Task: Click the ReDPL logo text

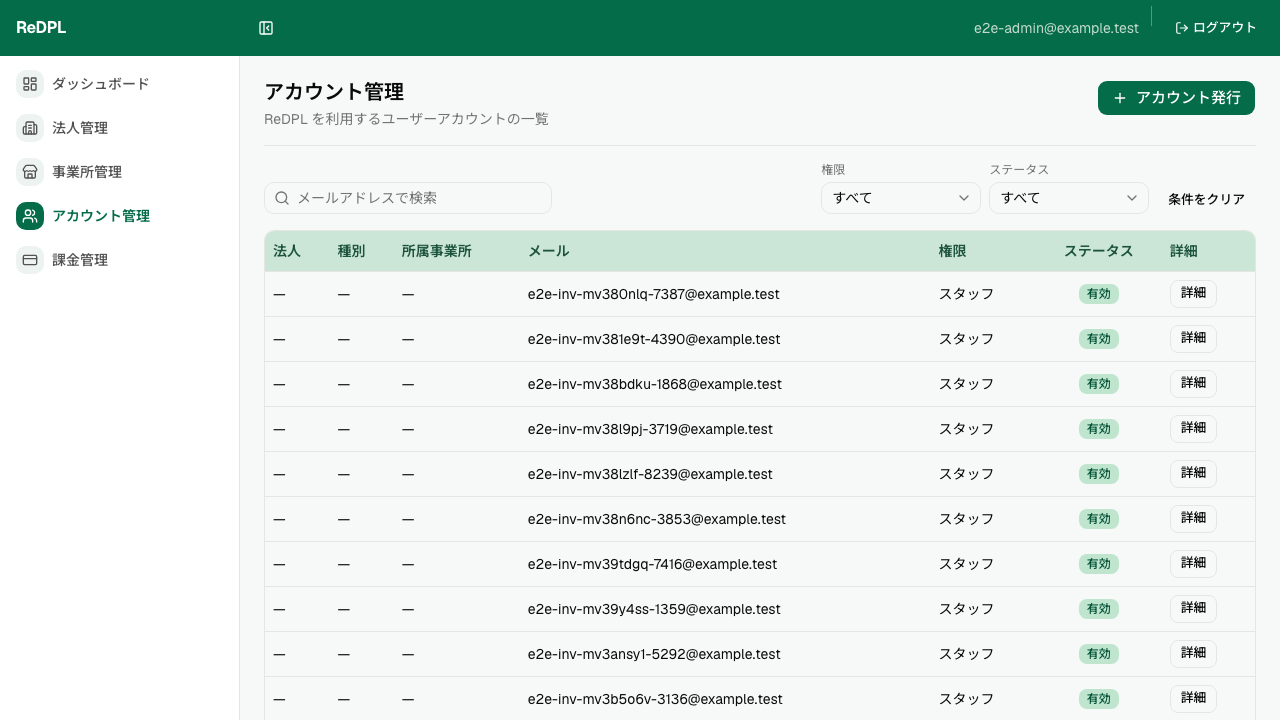Action: point(41,28)
